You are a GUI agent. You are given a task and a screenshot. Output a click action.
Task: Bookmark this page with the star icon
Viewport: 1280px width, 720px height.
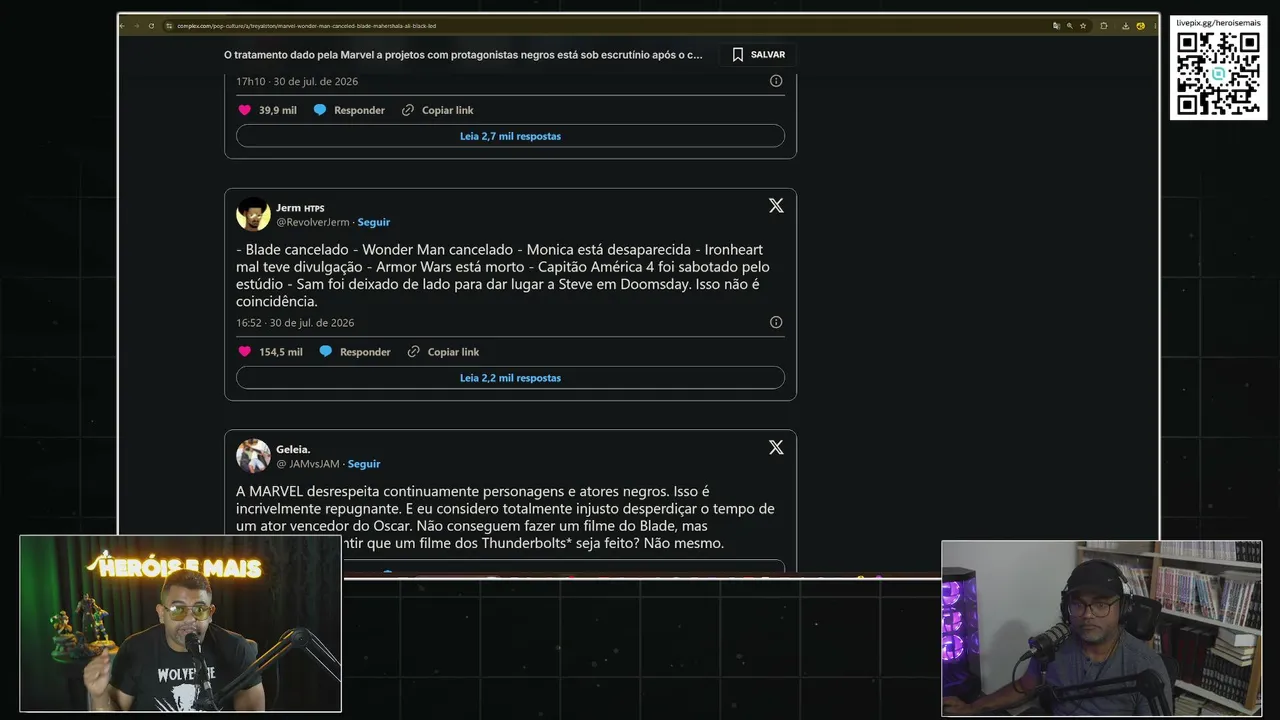pyautogui.click(x=1083, y=26)
